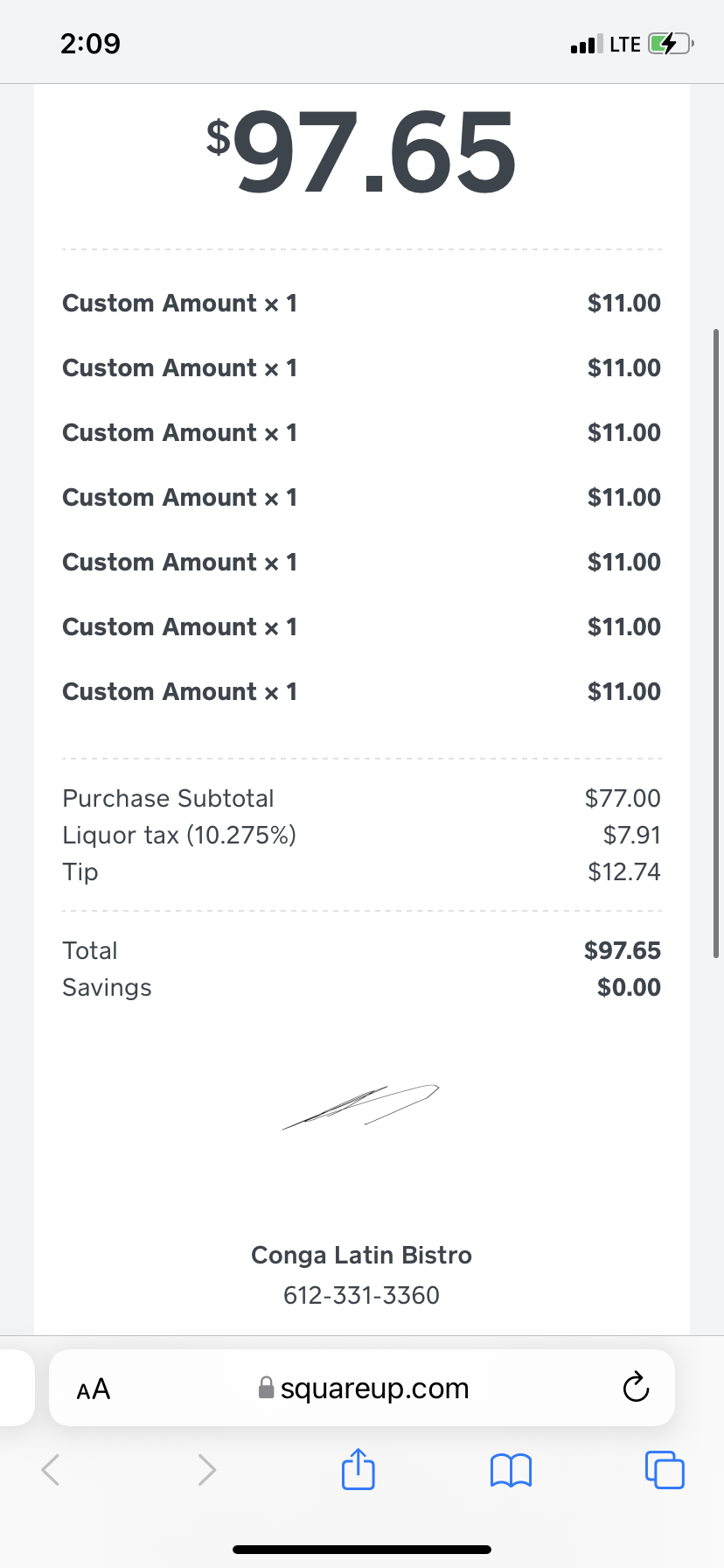Image resolution: width=724 pixels, height=1568 pixels.
Task: Tap the browser forward arrow
Action: (206, 1470)
